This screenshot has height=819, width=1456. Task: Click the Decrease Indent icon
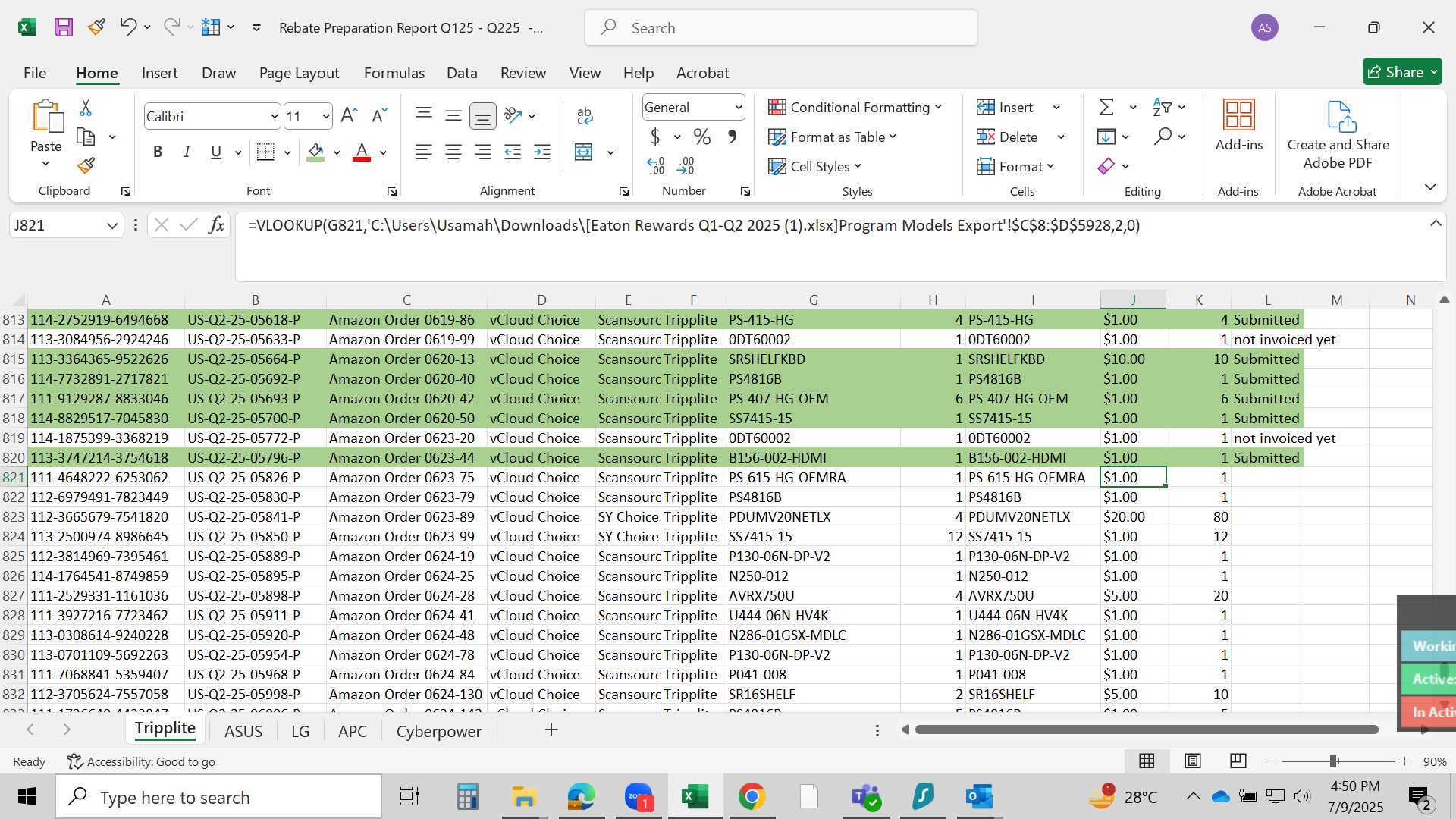coord(513,152)
